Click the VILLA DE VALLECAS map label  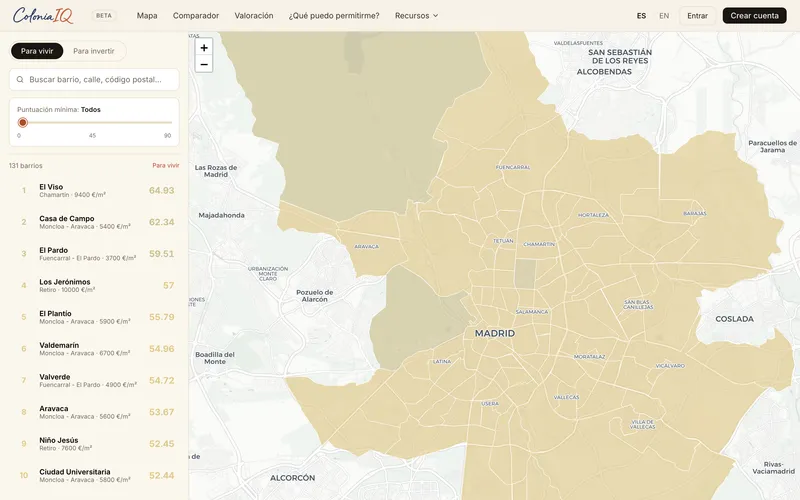[x=643, y=424]
